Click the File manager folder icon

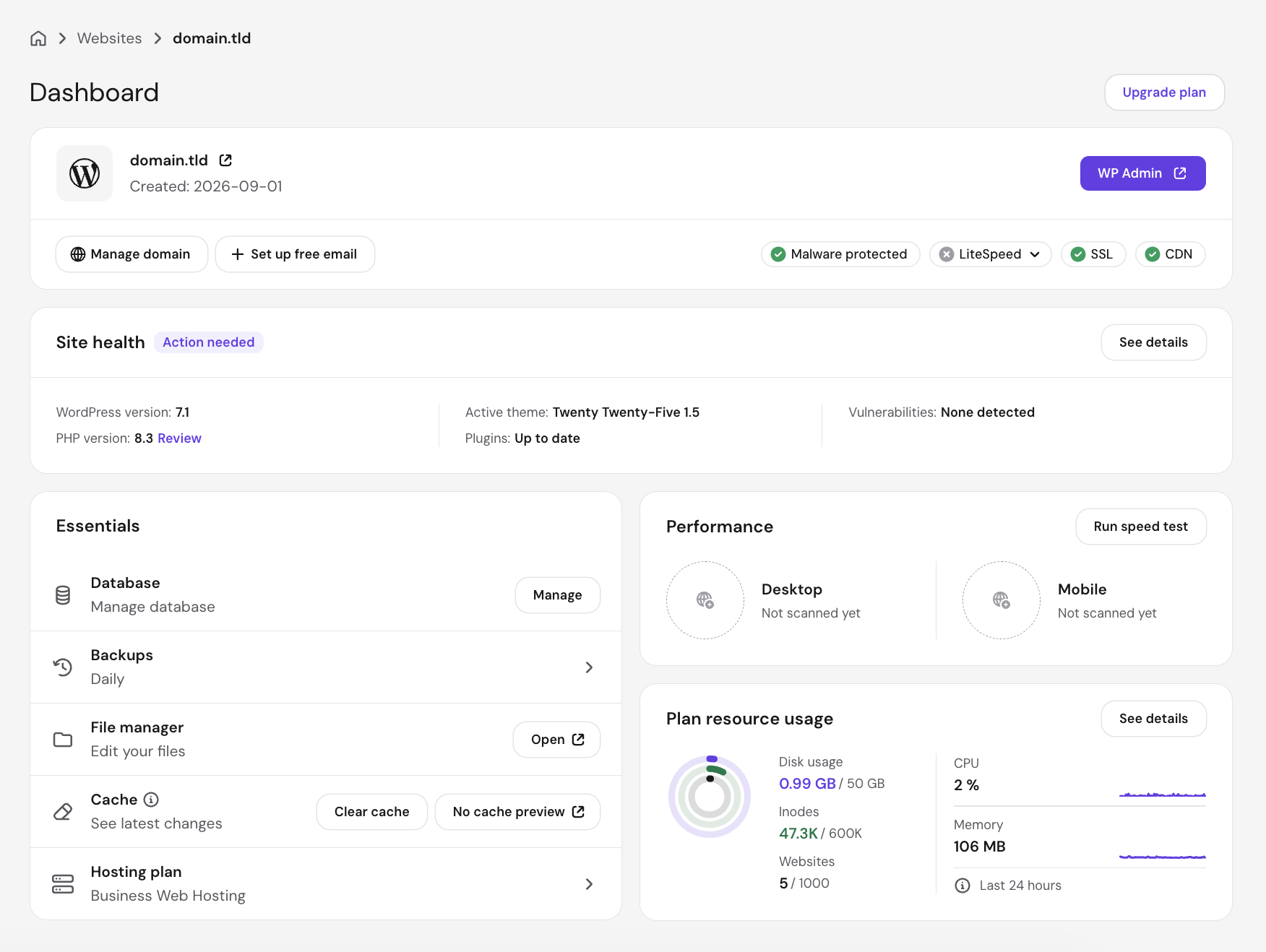(x=63, y=740)
